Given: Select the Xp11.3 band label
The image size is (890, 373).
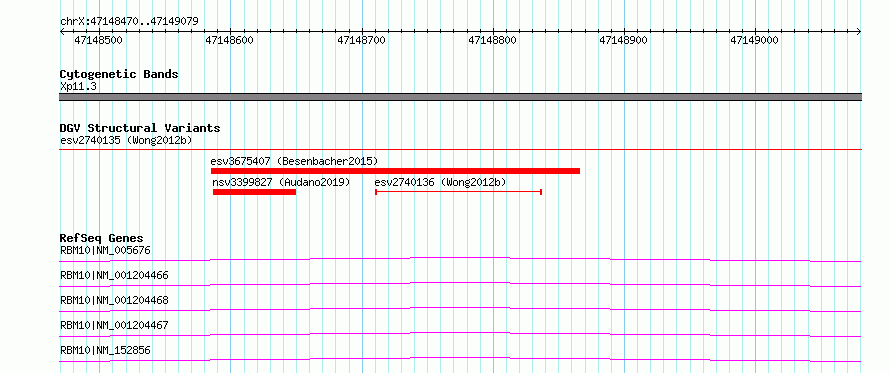Looking at the screenshot, I should pyautogui.click(x=78, y=87).
